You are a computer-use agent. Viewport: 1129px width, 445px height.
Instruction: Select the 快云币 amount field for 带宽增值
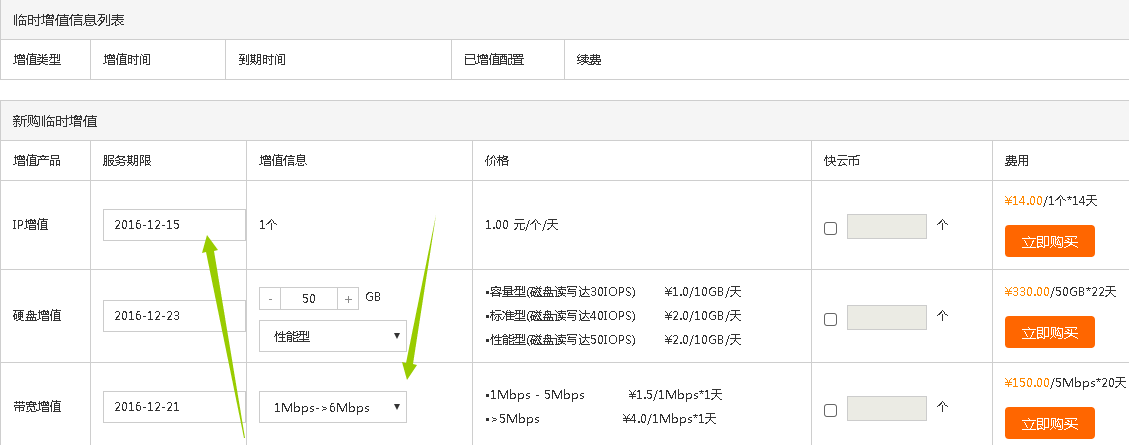coord(886,409)
